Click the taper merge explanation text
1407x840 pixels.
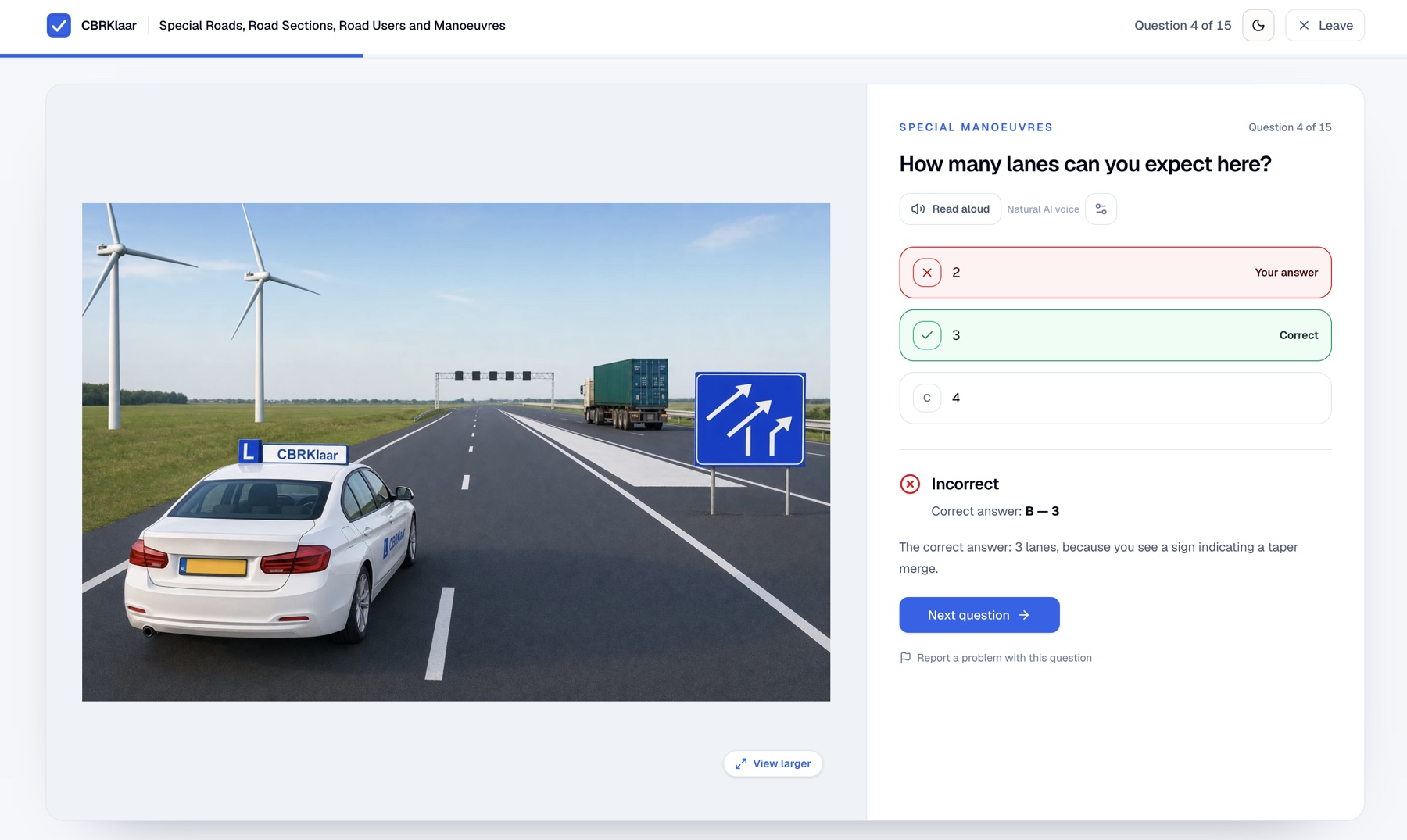[x=1098, y=558]
